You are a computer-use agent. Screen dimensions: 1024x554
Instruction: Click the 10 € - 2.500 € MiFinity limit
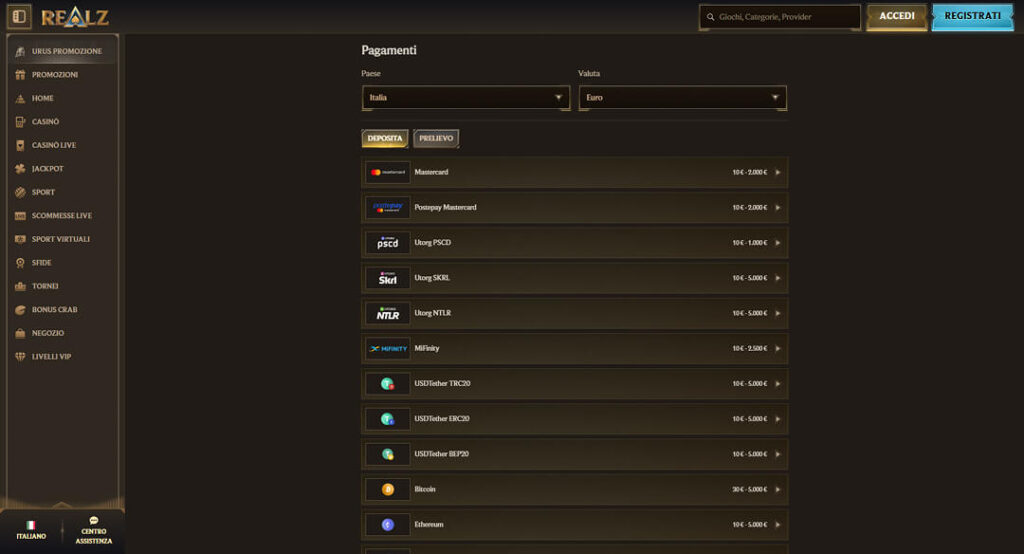750,349
